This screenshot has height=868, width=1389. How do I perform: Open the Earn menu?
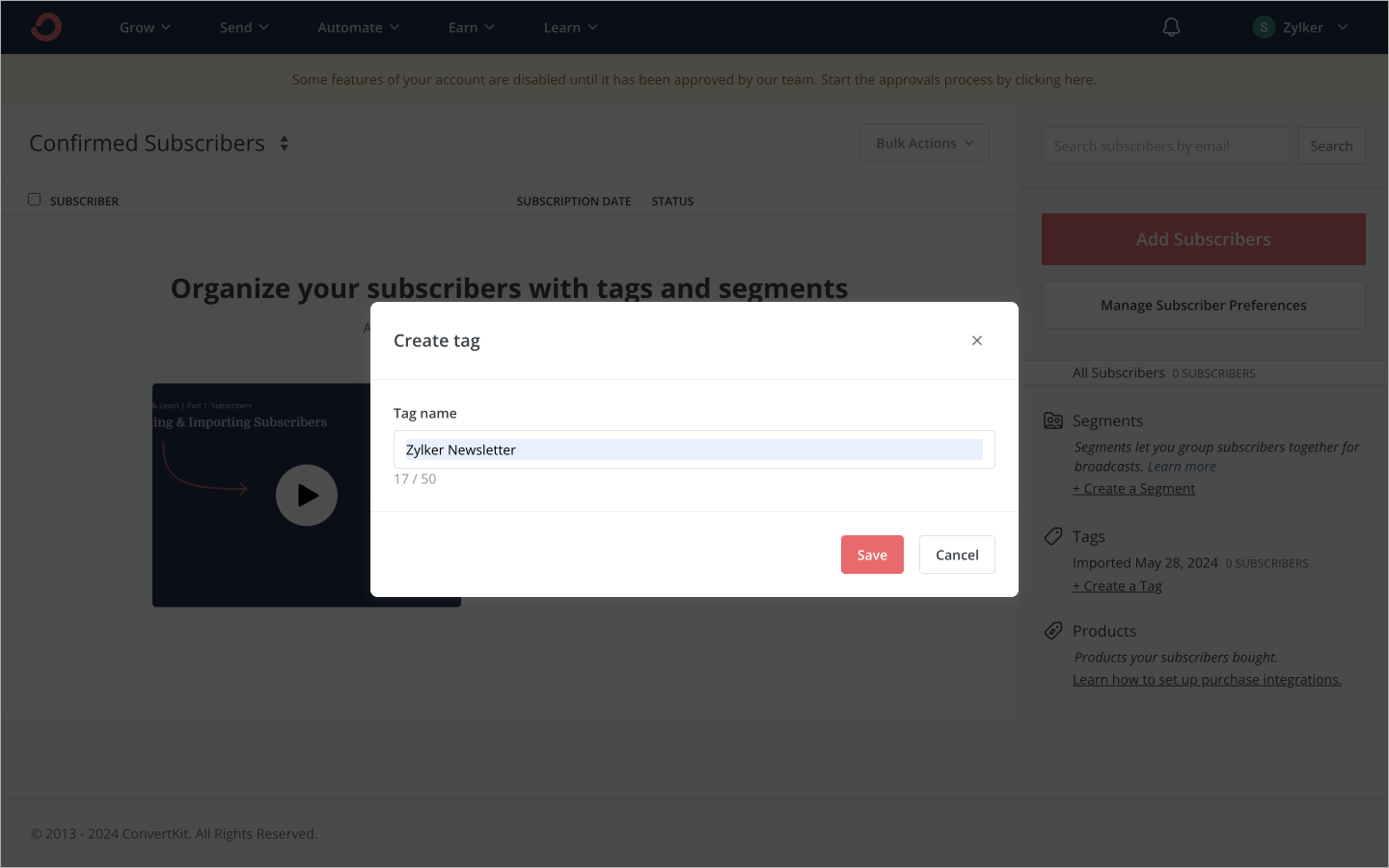(471, 27)
